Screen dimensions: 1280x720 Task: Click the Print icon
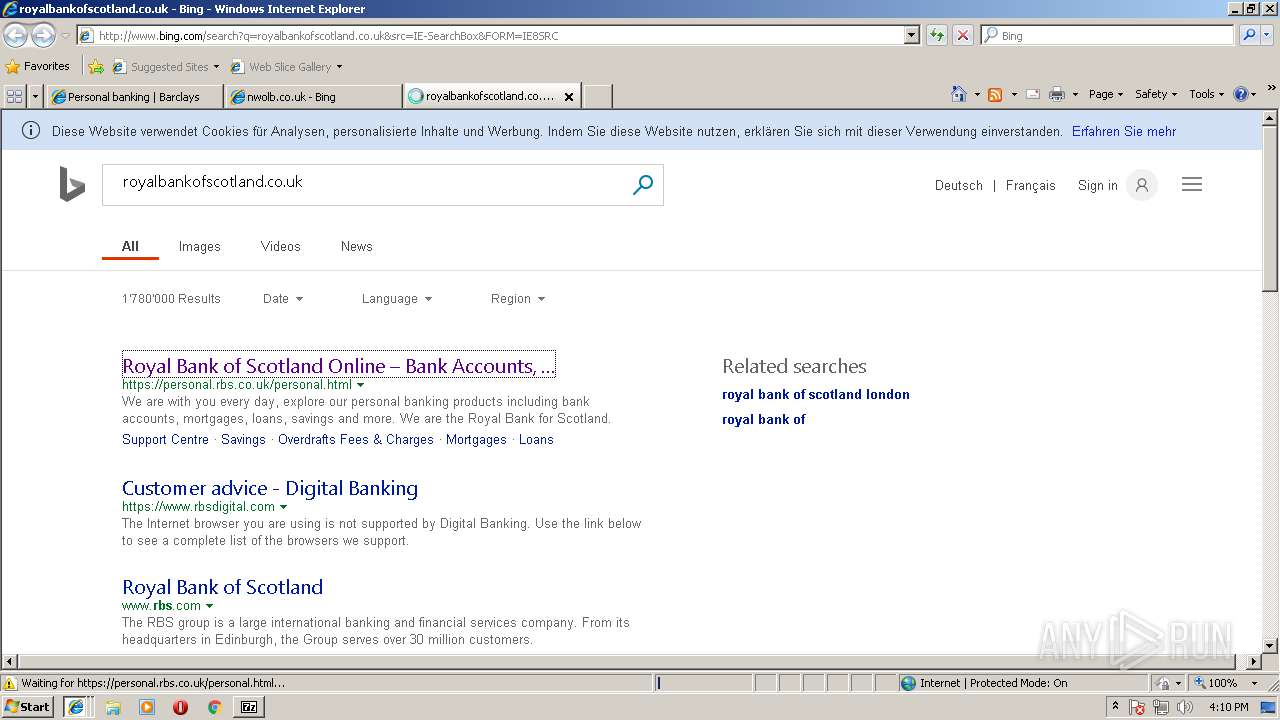1056,94
